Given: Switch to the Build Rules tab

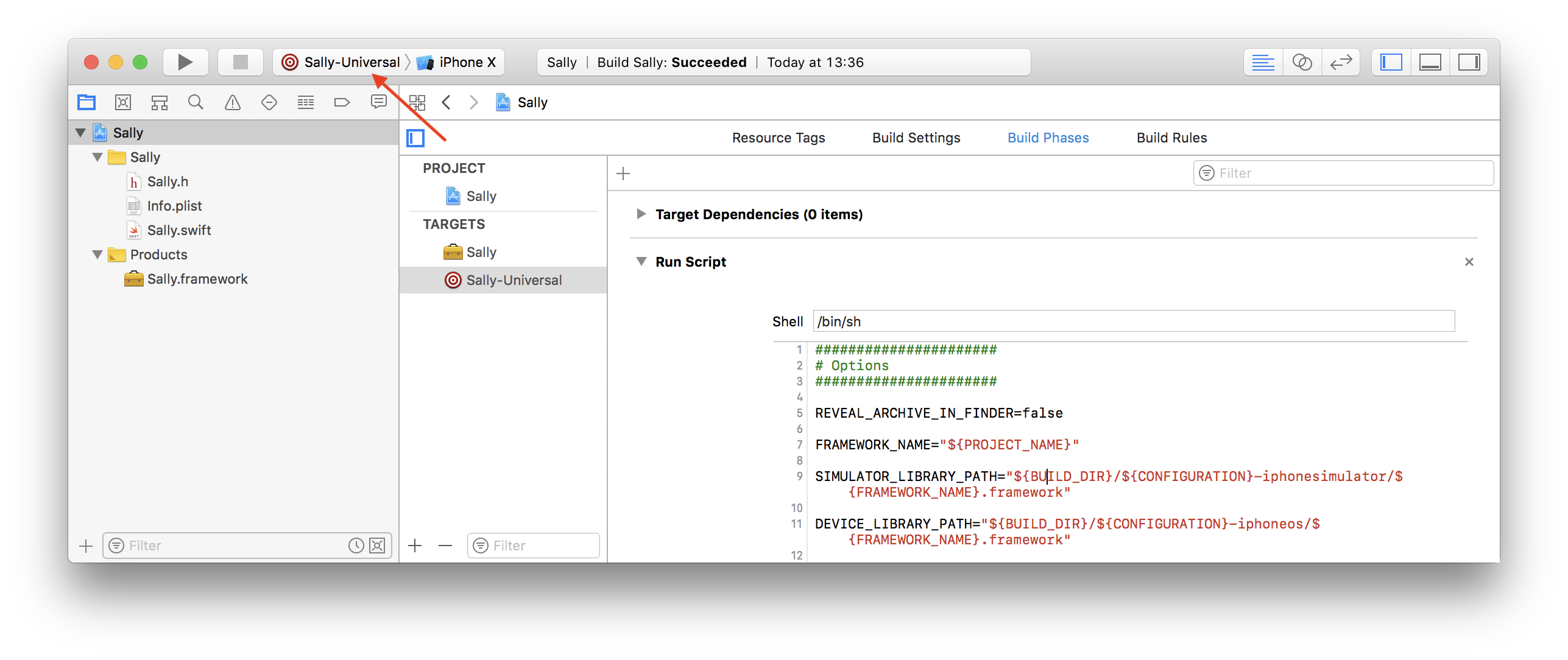Looking at the screenshot, I should click(1172, 138).
